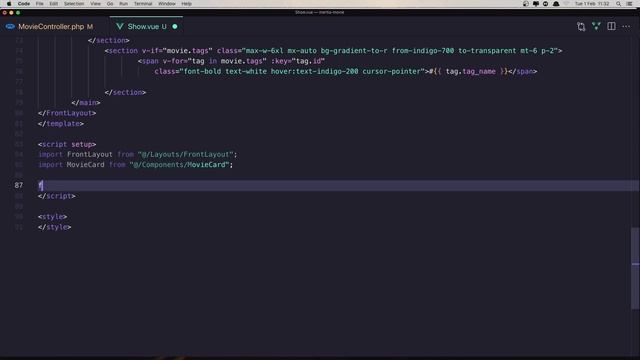Click the first status icon left of displays icon
640x360 pixels.
(525, 4)
